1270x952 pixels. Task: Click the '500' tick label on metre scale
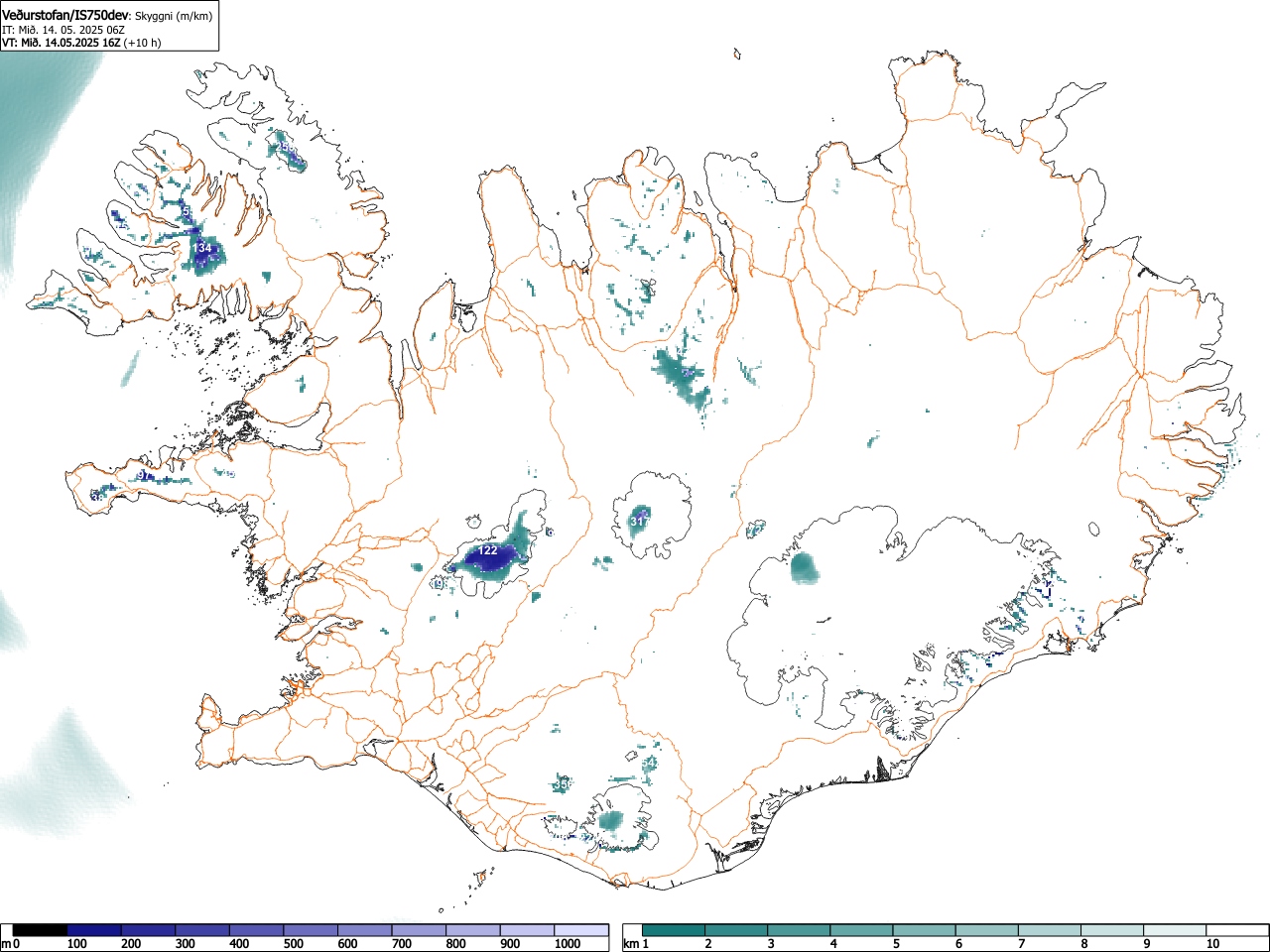(x=293, y=944)
